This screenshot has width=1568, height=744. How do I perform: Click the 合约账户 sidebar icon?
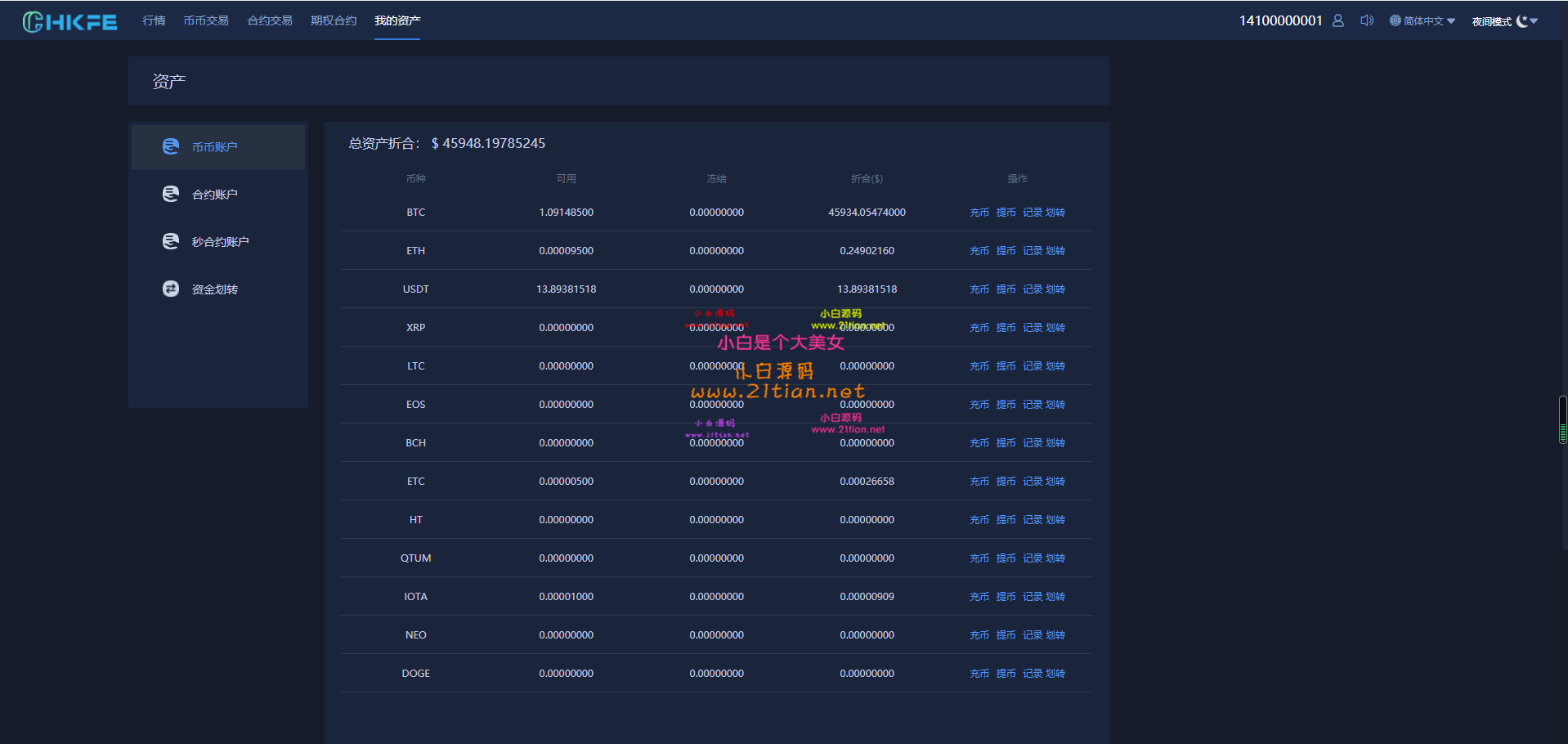pos(170,194)
